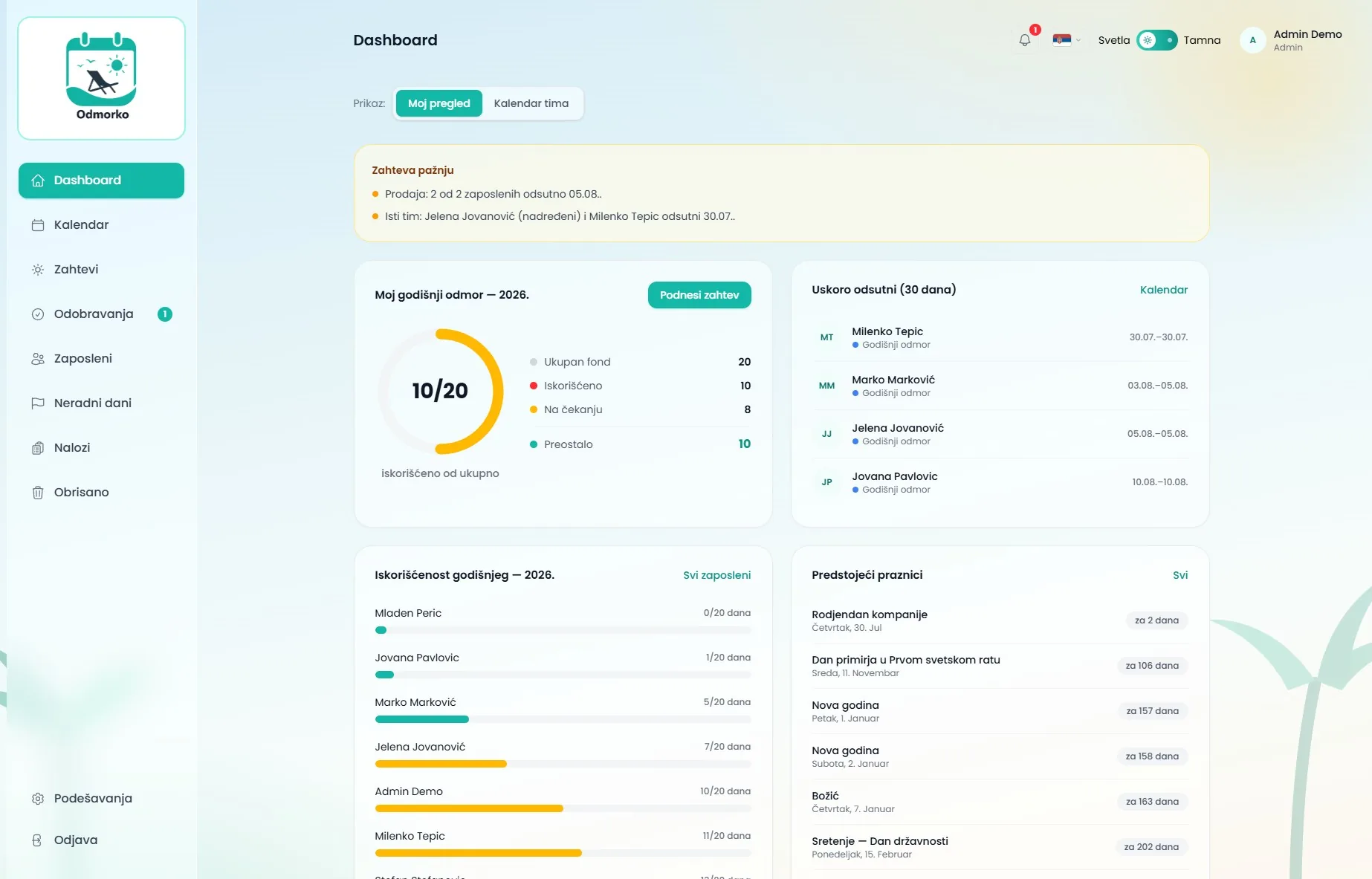Image resolution: width=1372 pixels, height=879 pixels.
Task: Click Rodjendan kompanije holiday row
Action: click(x=1000, y=620)
